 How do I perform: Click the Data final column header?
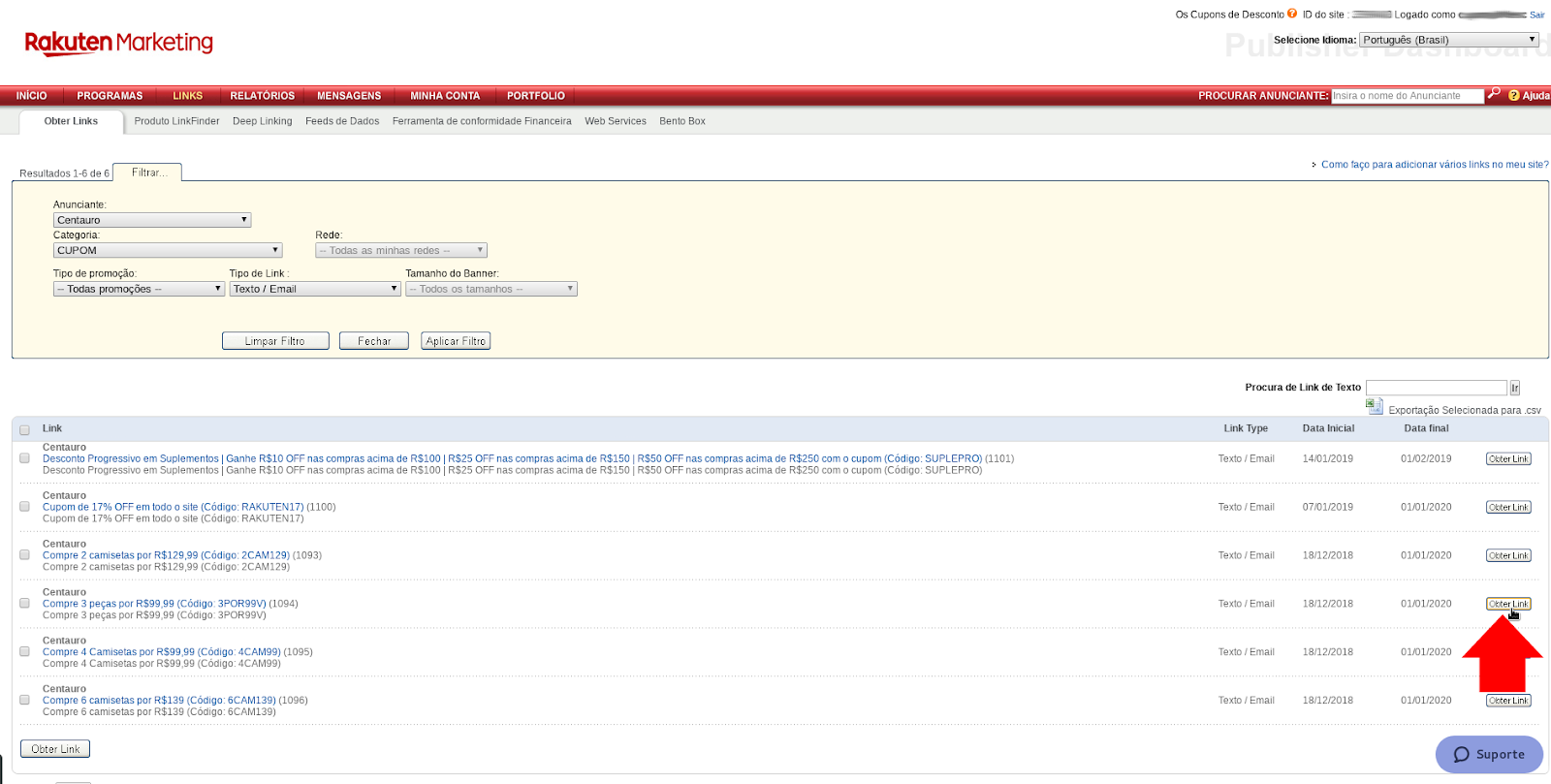[x=1426, y=428]
